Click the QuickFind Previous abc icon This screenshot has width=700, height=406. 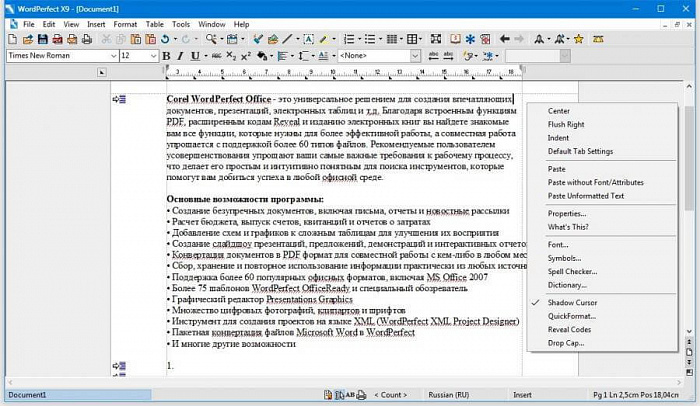coord(433,56)
